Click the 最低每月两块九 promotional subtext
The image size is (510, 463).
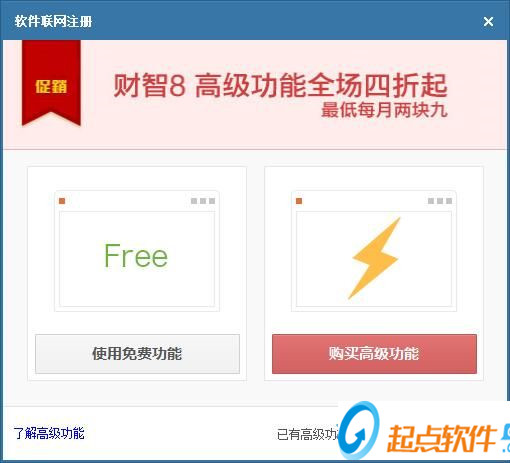384,110
